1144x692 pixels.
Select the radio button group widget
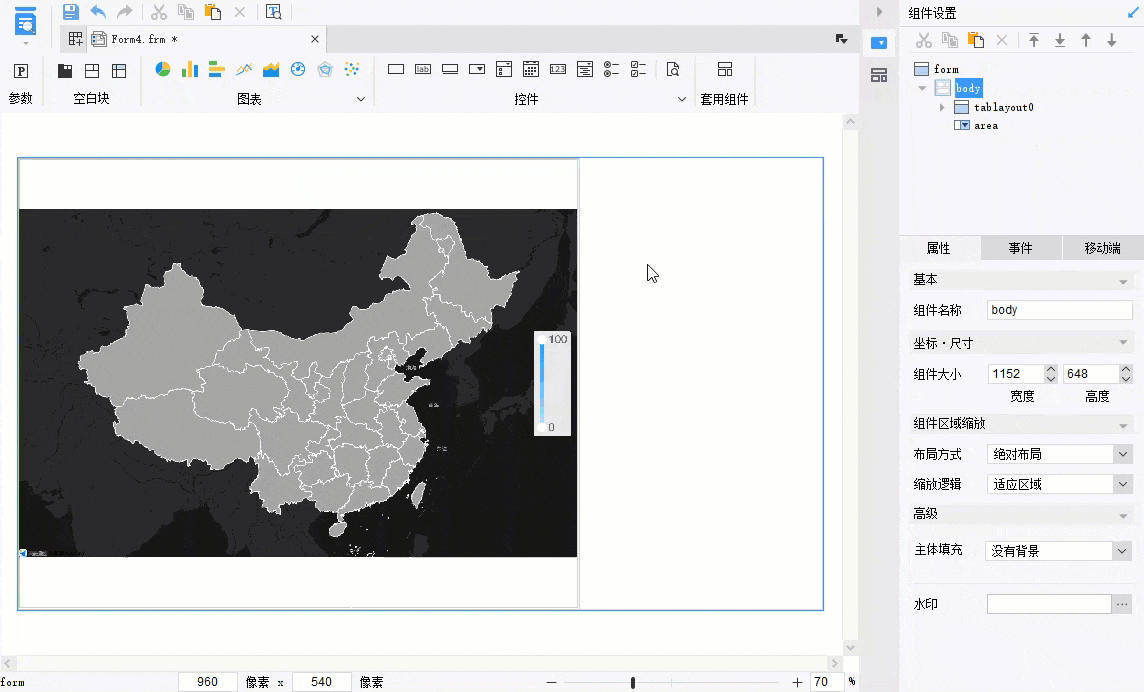pos(612,69)
